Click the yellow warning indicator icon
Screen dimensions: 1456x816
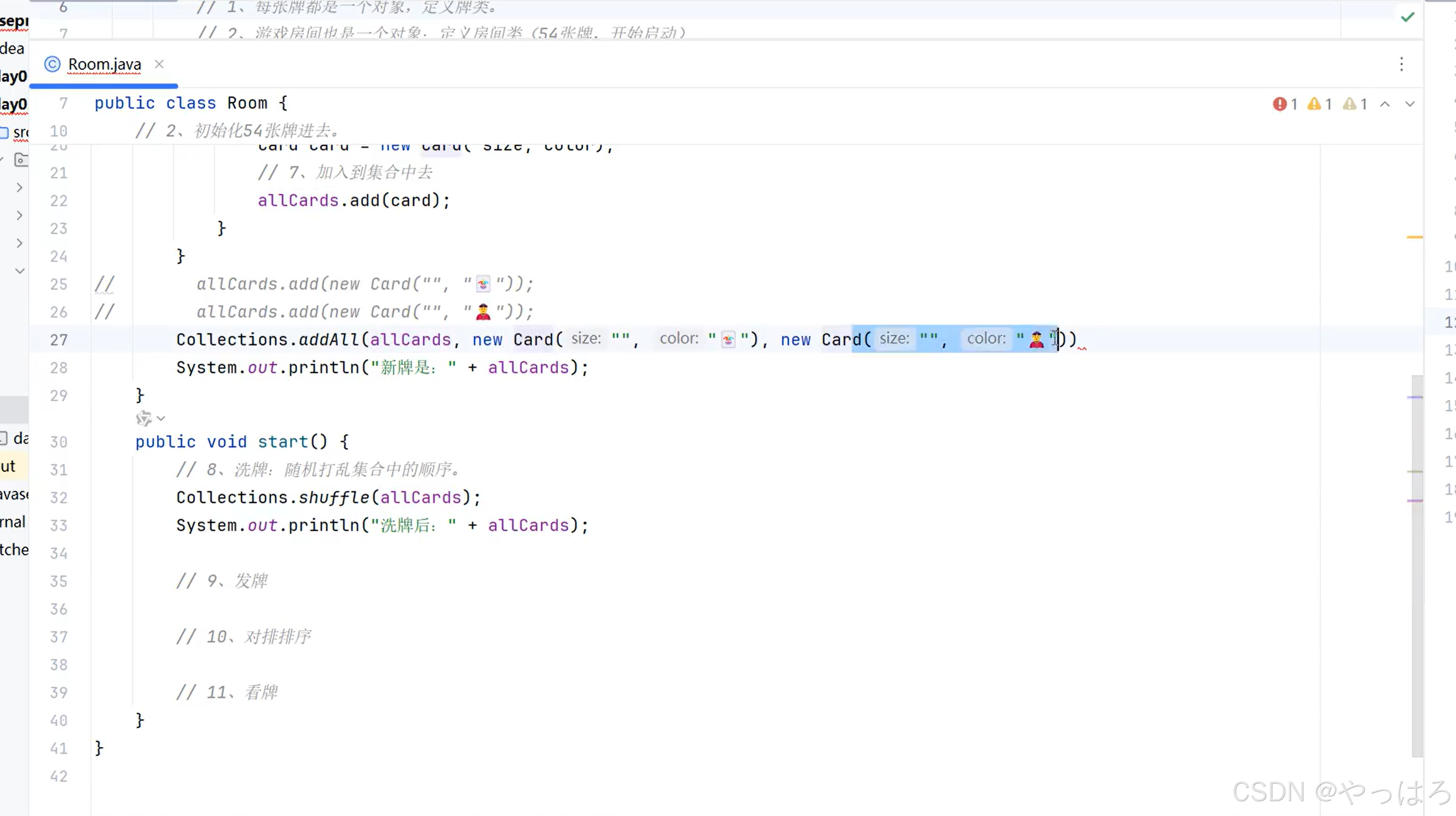click(x=1314, y=104)
